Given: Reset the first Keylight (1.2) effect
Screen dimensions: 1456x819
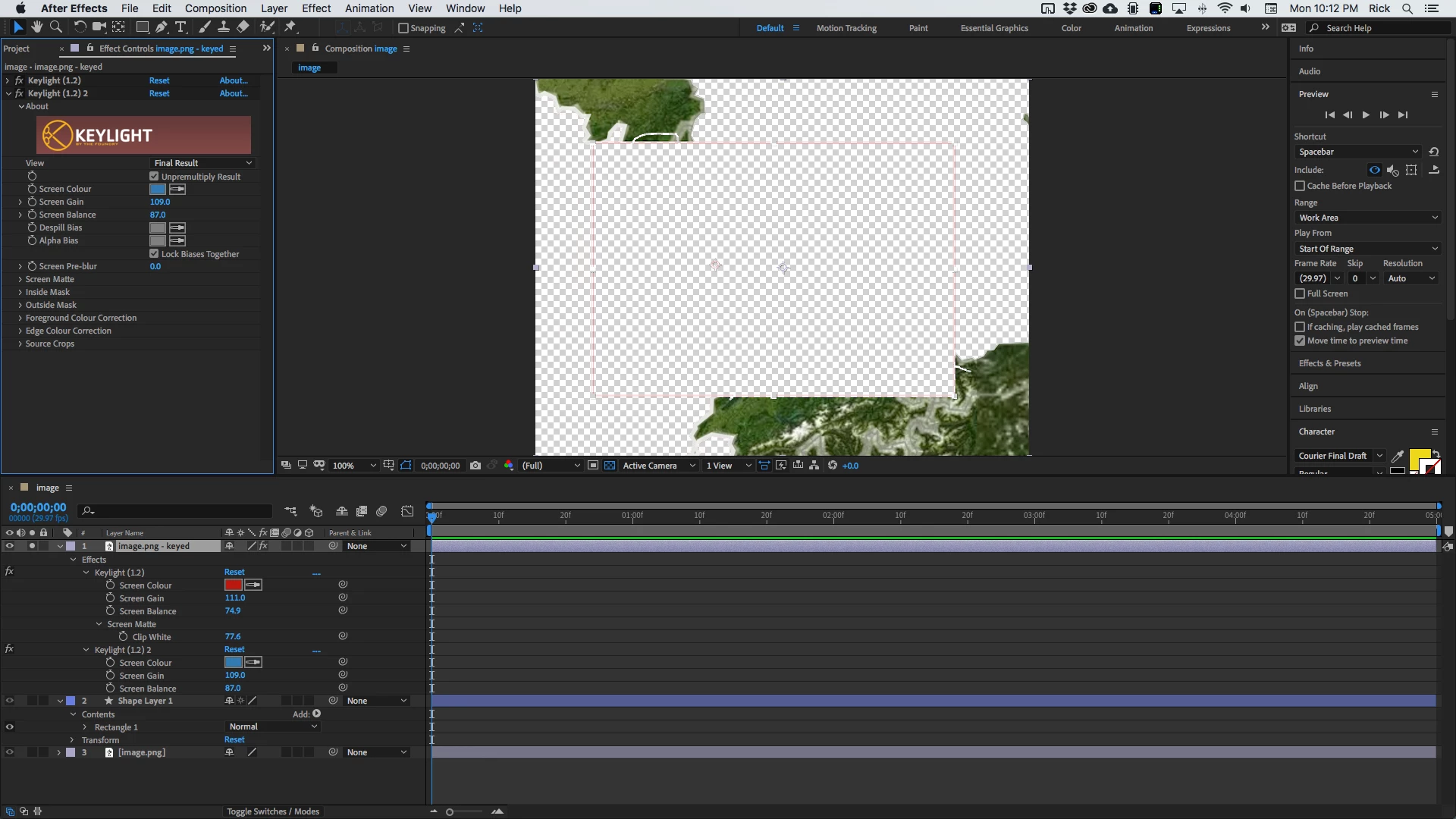Looking at the screenshot, I should coord(159,80).
